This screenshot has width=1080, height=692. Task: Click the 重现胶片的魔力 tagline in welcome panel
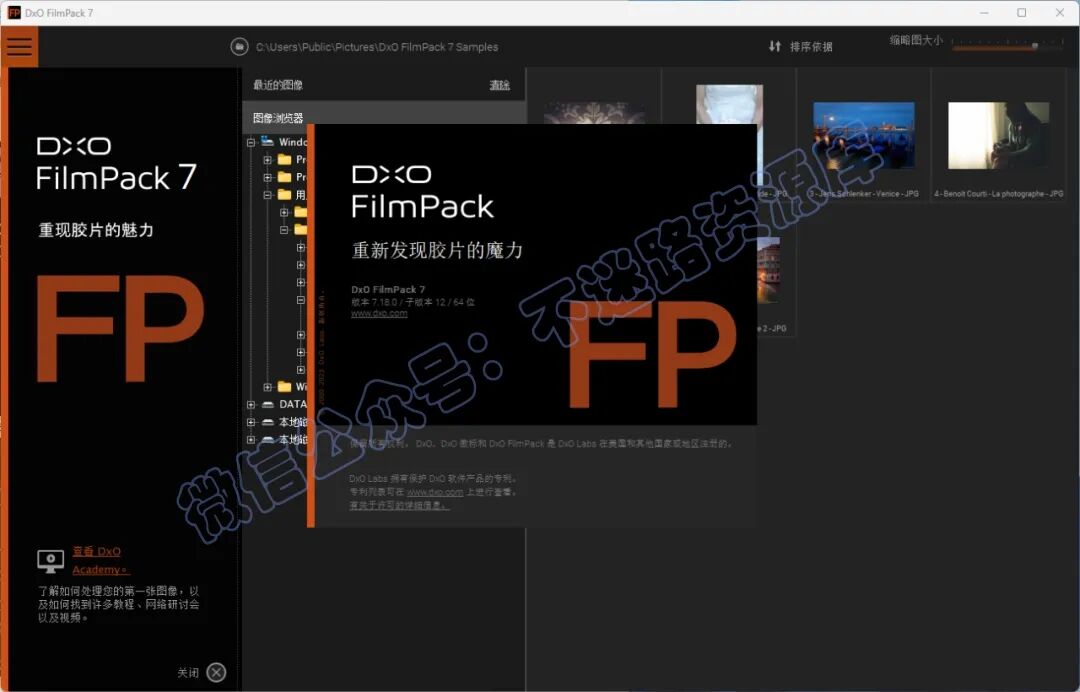point(96,230)
